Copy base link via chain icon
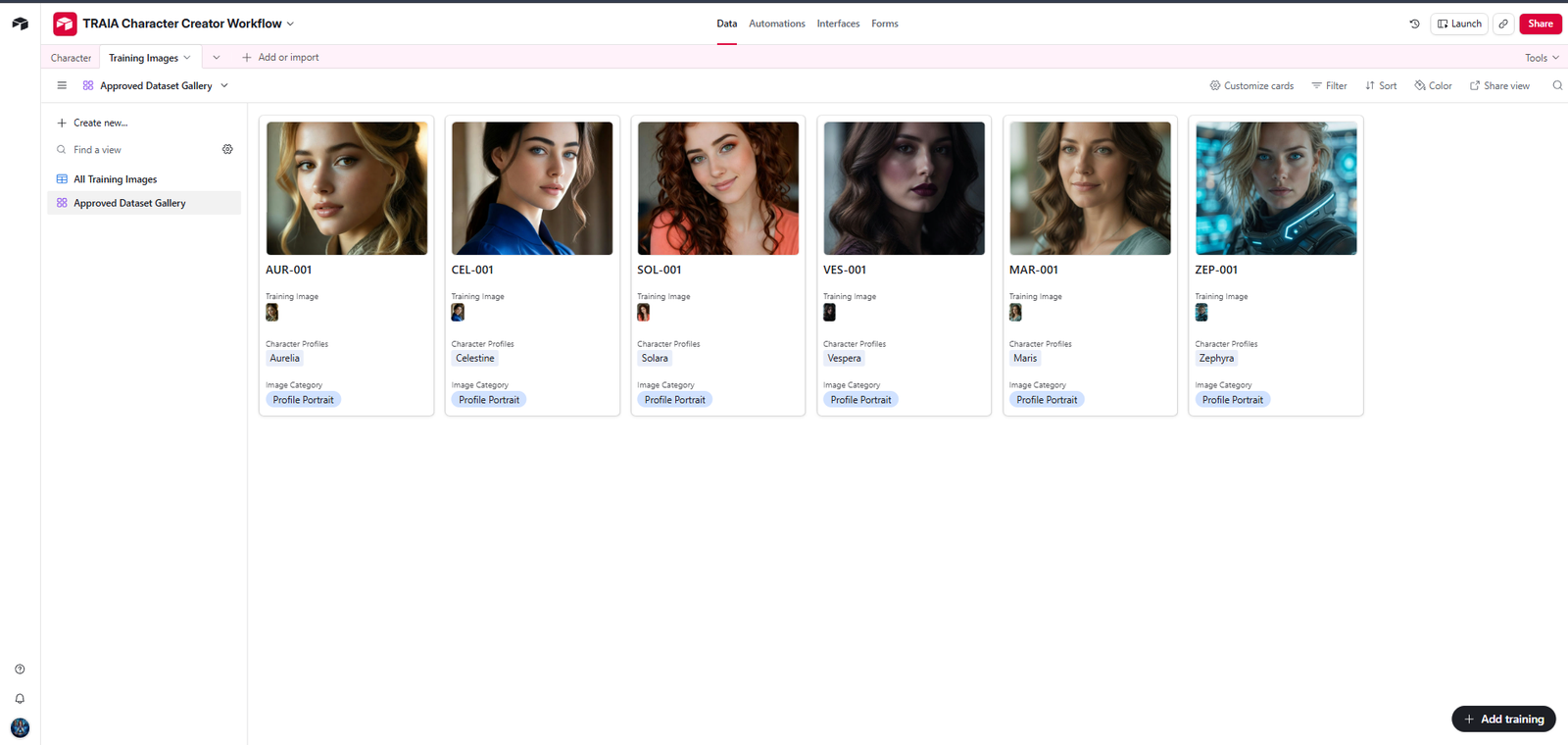The image size is (1568, 745). (1503, 24)
